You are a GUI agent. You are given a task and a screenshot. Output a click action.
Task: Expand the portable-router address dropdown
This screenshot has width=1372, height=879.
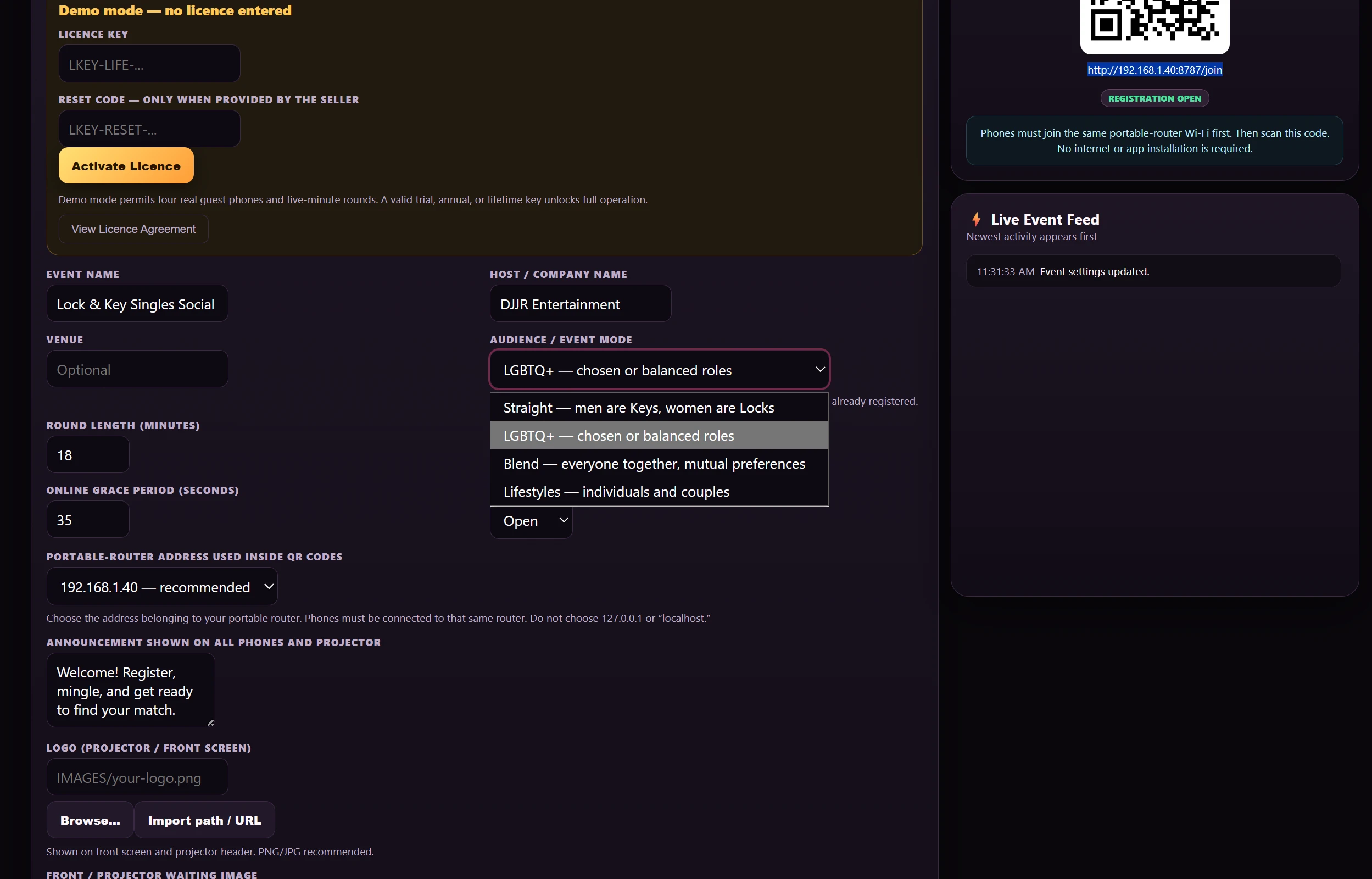(x=162, y=587)
